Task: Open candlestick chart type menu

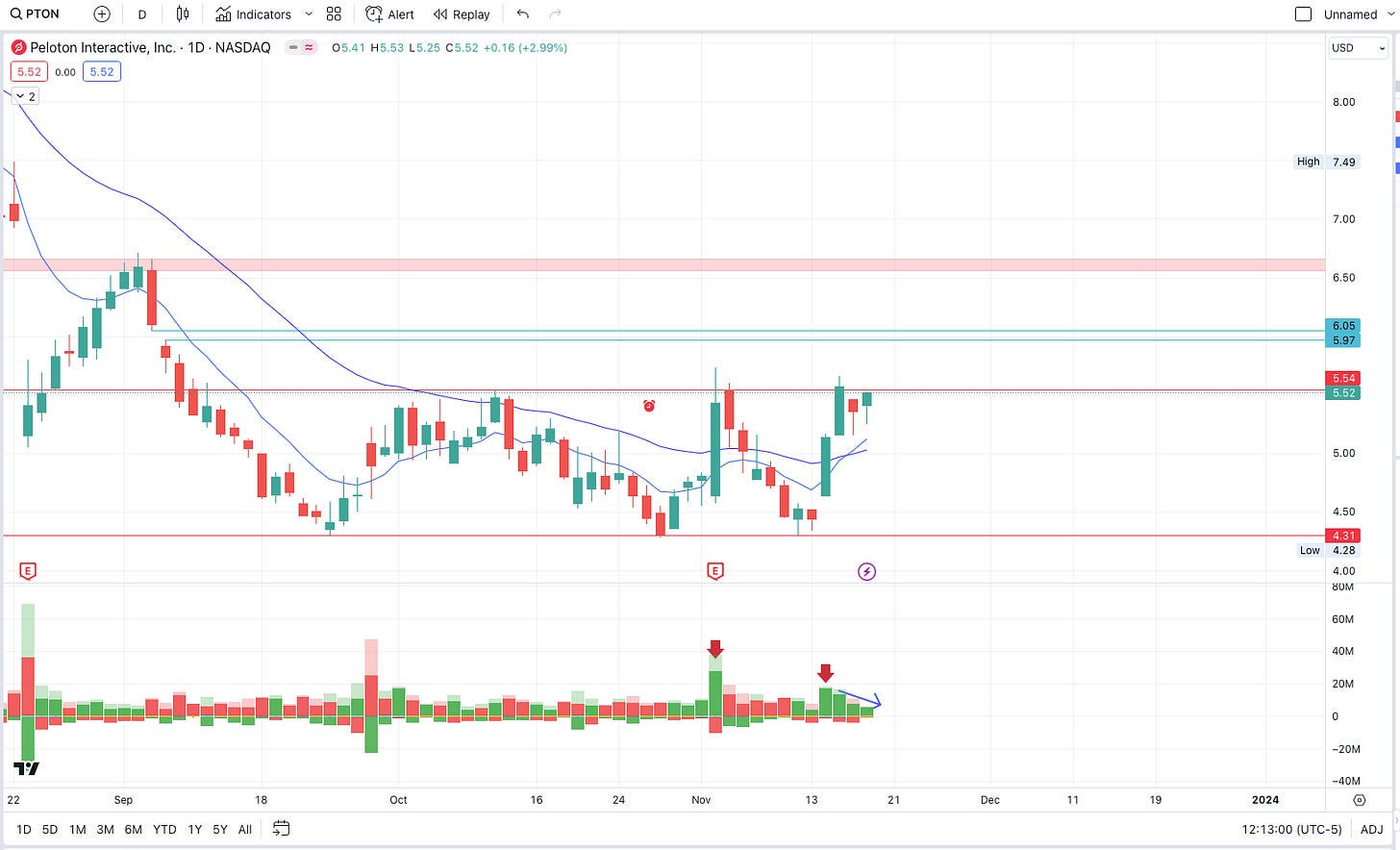Action: 183,13
